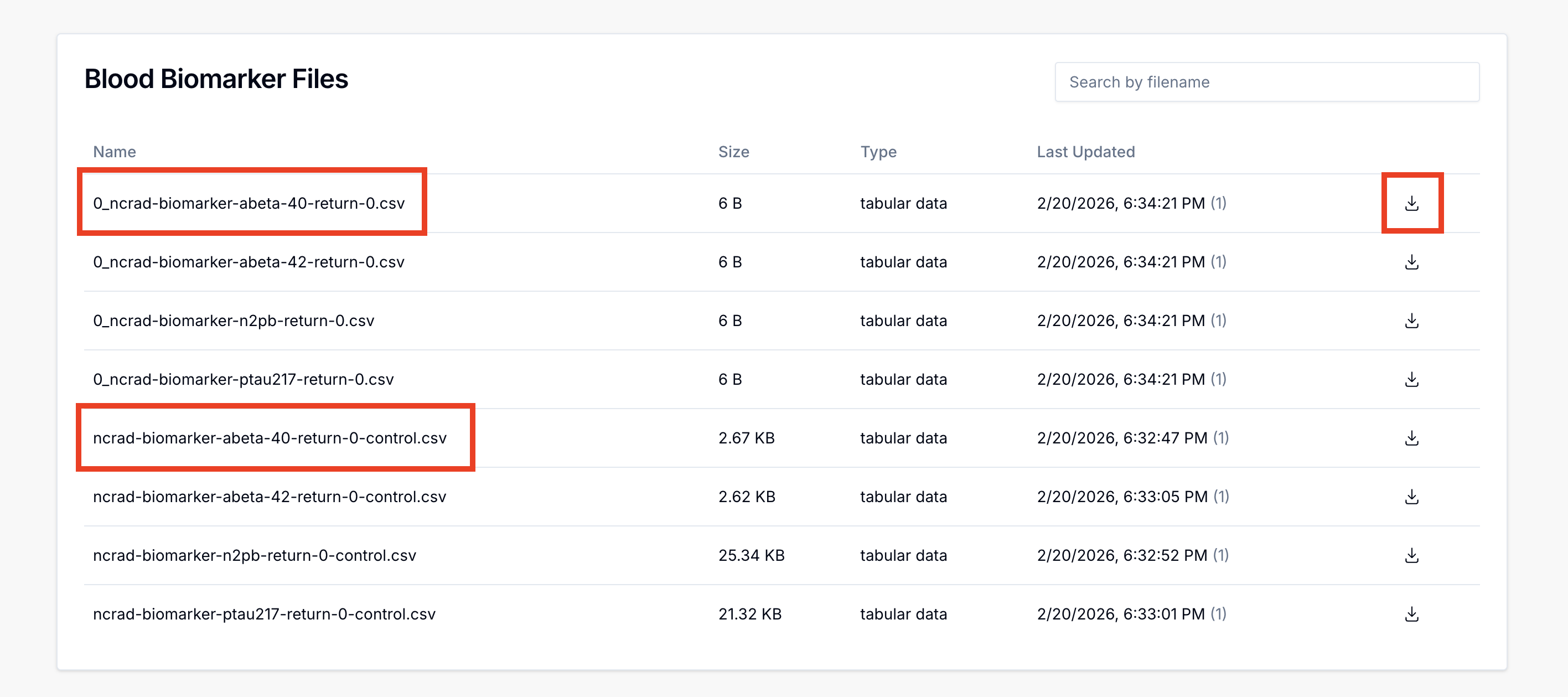Sort files by the Type column
The width and height of the screenshot is (1568, 697).
click(x=878, y=152)
